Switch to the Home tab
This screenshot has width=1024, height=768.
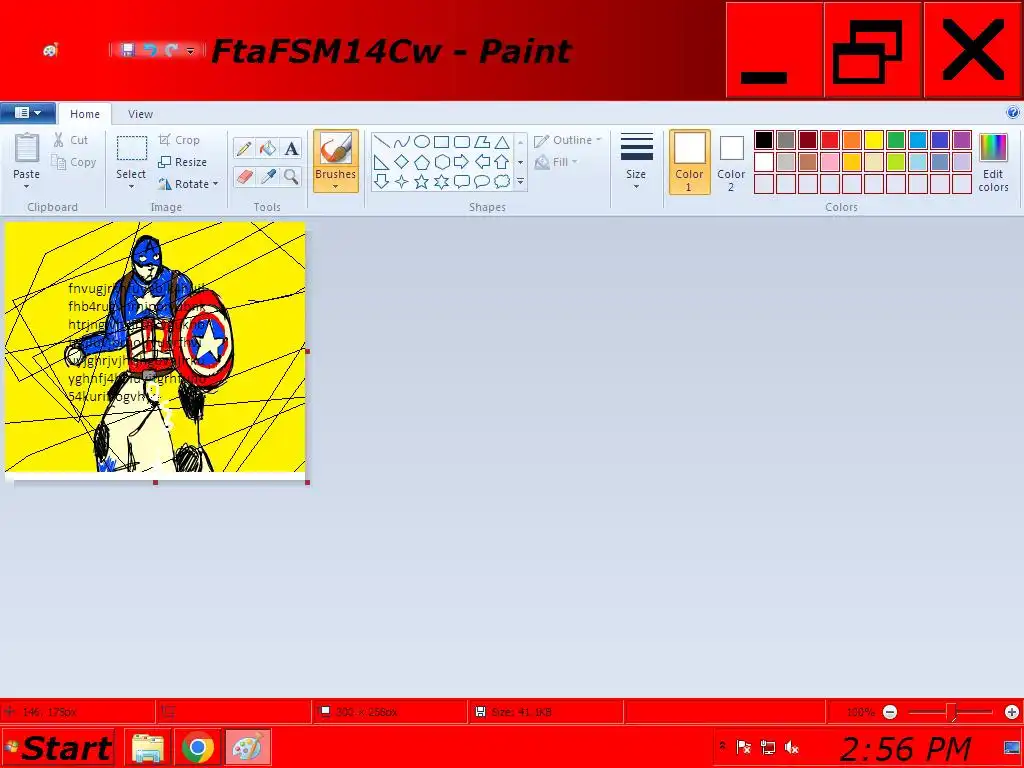pos(85,114)
